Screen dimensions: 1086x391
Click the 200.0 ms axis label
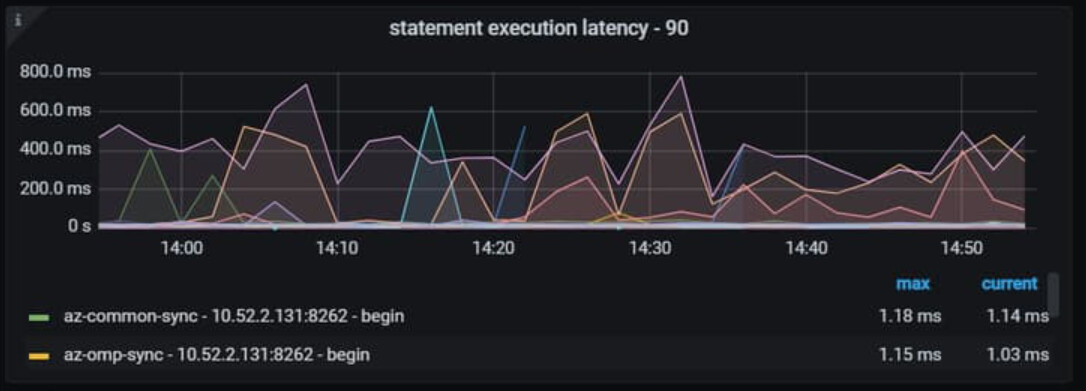tap(55, 188)
